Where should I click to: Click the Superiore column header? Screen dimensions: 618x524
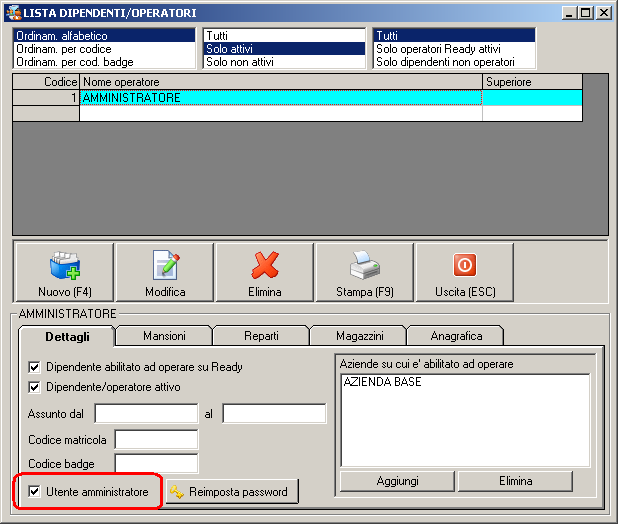coord(532,82)
